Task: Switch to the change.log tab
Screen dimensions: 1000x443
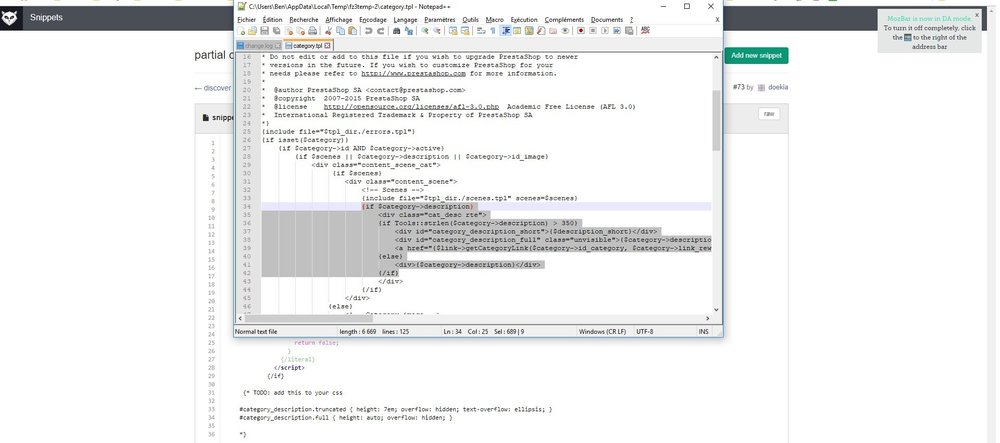Action: point(258,46)
